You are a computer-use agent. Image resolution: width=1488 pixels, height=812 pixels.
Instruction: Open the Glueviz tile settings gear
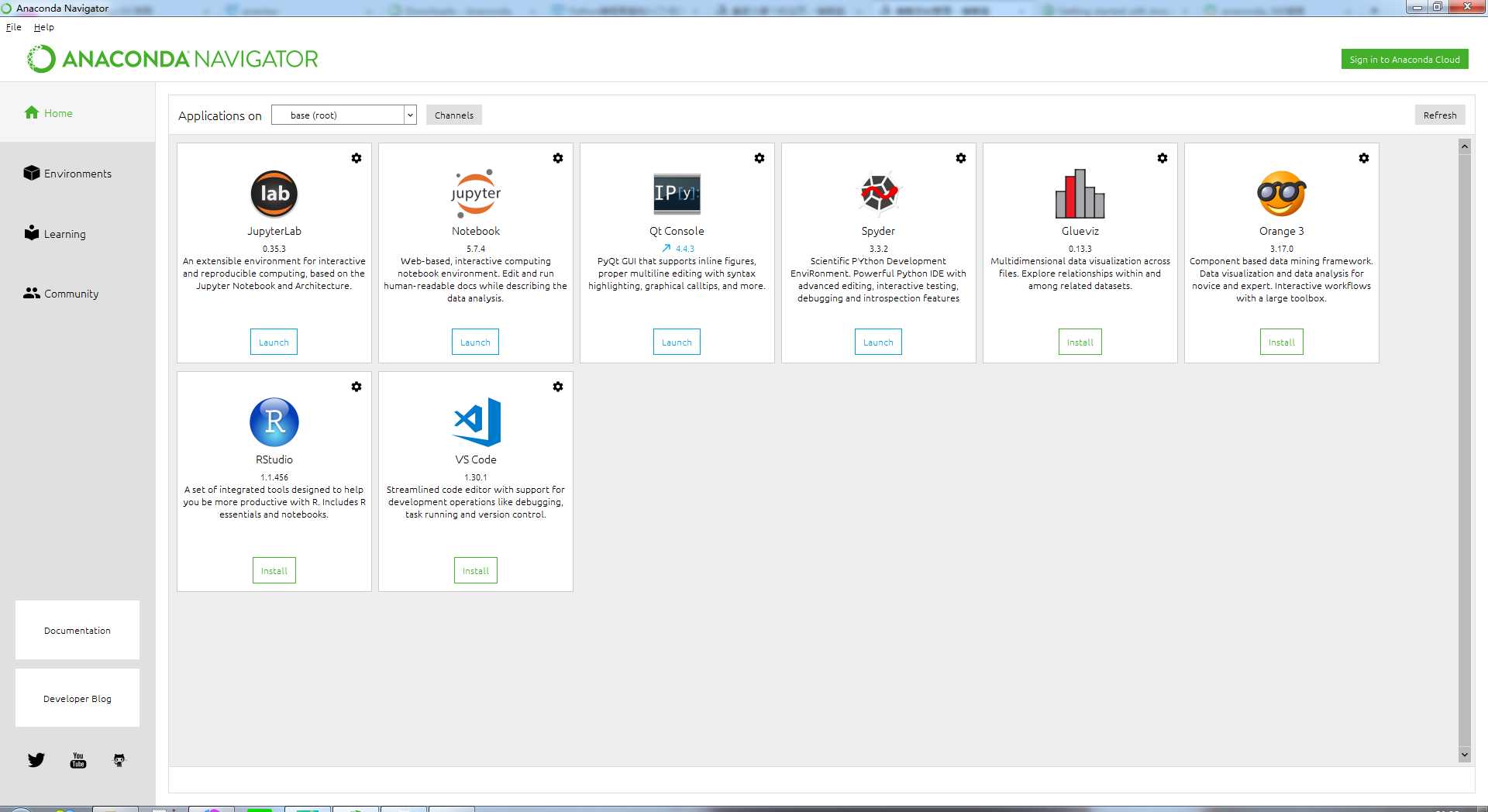pyautogui.click(x=1162, y=158)
